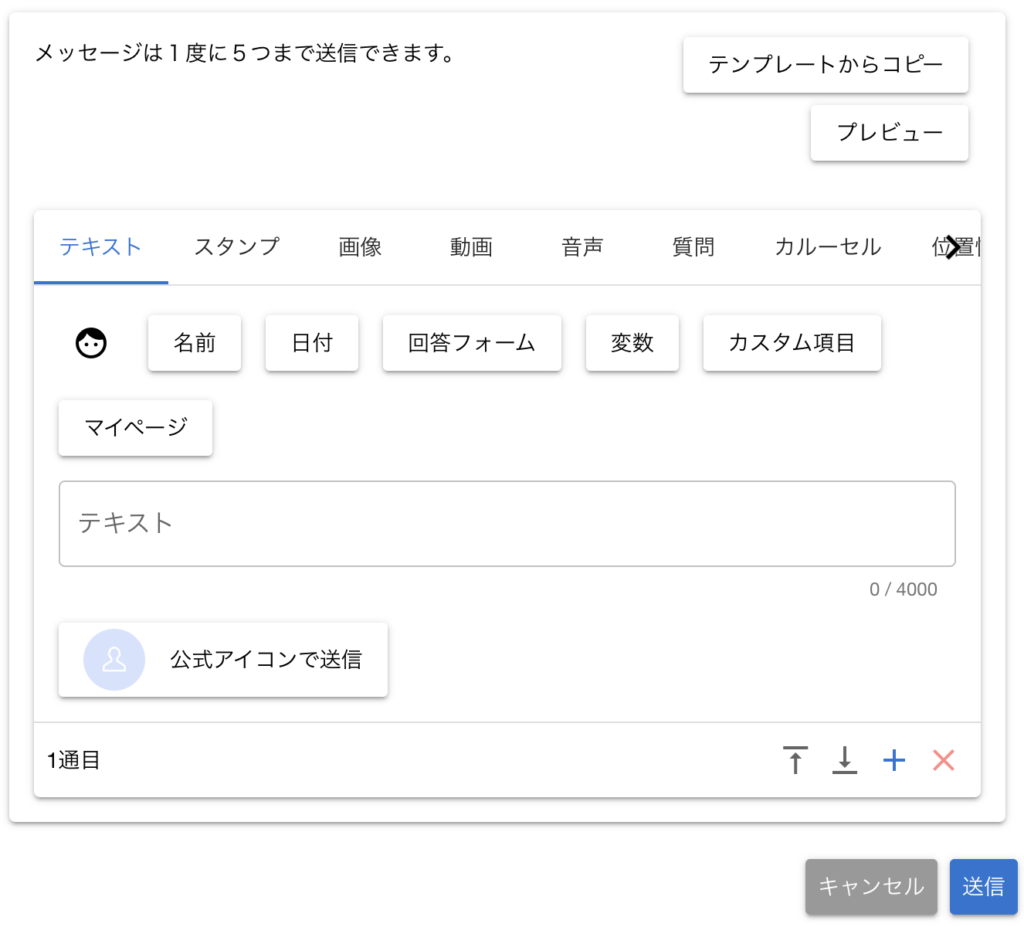Open the 回答フォーム insert option
Screen dimensions: 1024x927
pyautogui.click(x=471, y=343)
